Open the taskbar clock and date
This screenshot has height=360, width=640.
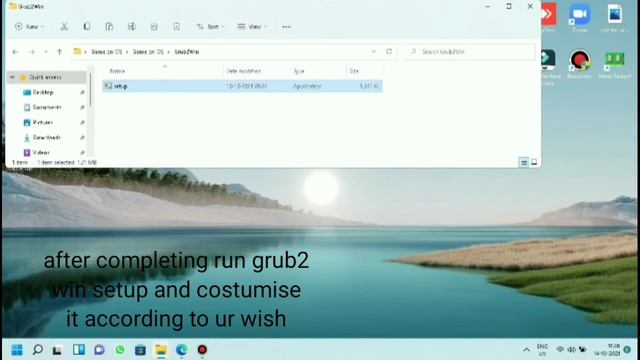(x=607, y=350)
